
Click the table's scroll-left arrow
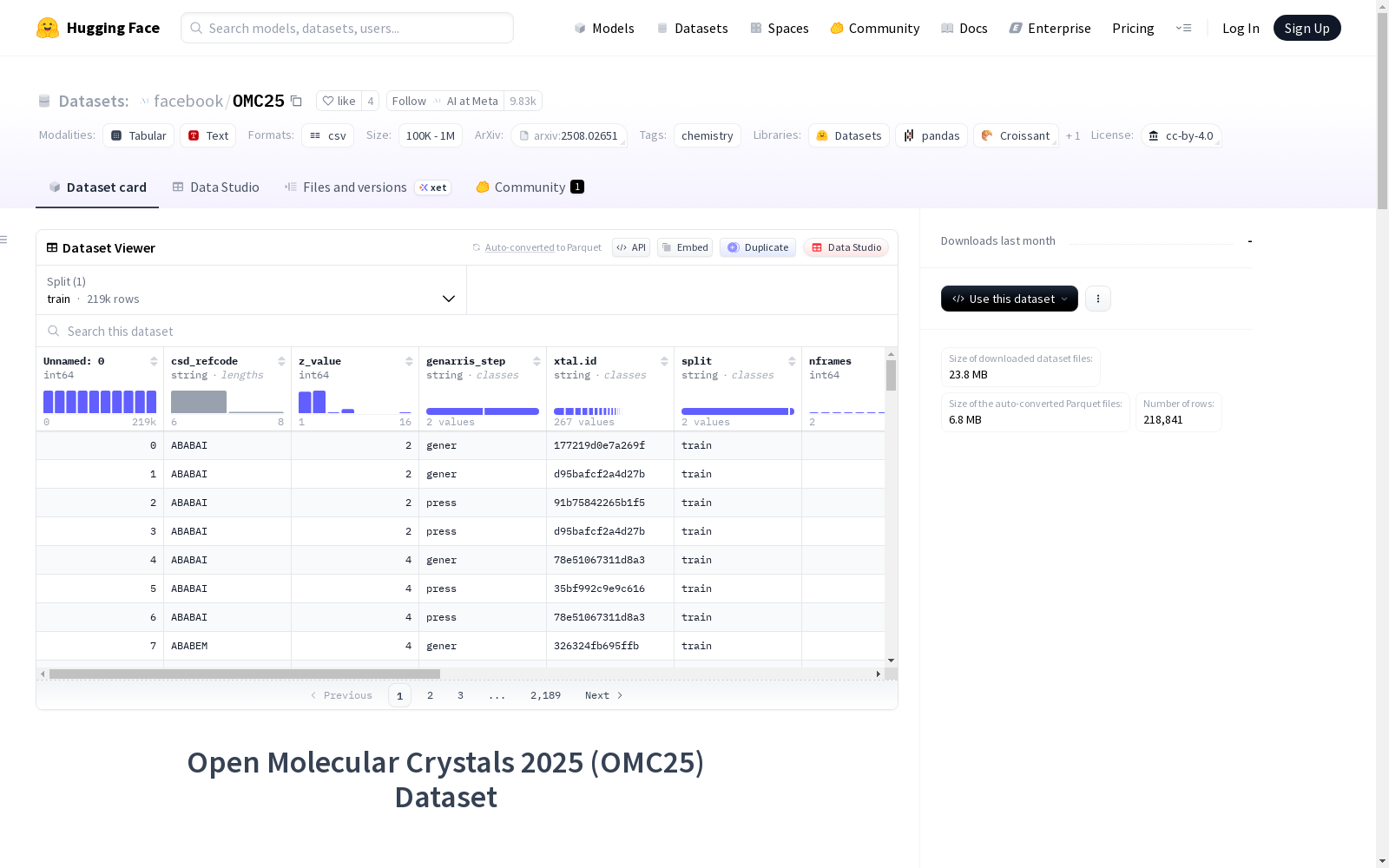[x=43, y=674]
